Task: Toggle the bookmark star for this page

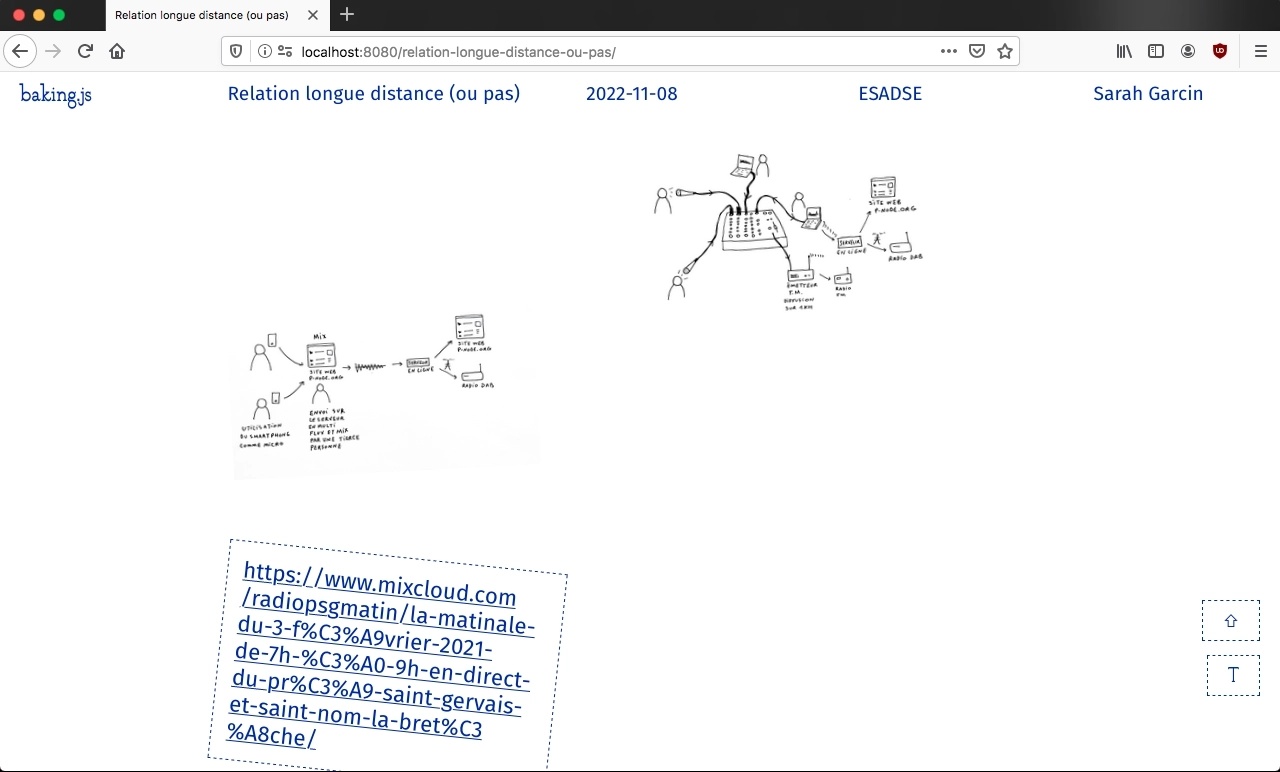Action: (1005, 51)
